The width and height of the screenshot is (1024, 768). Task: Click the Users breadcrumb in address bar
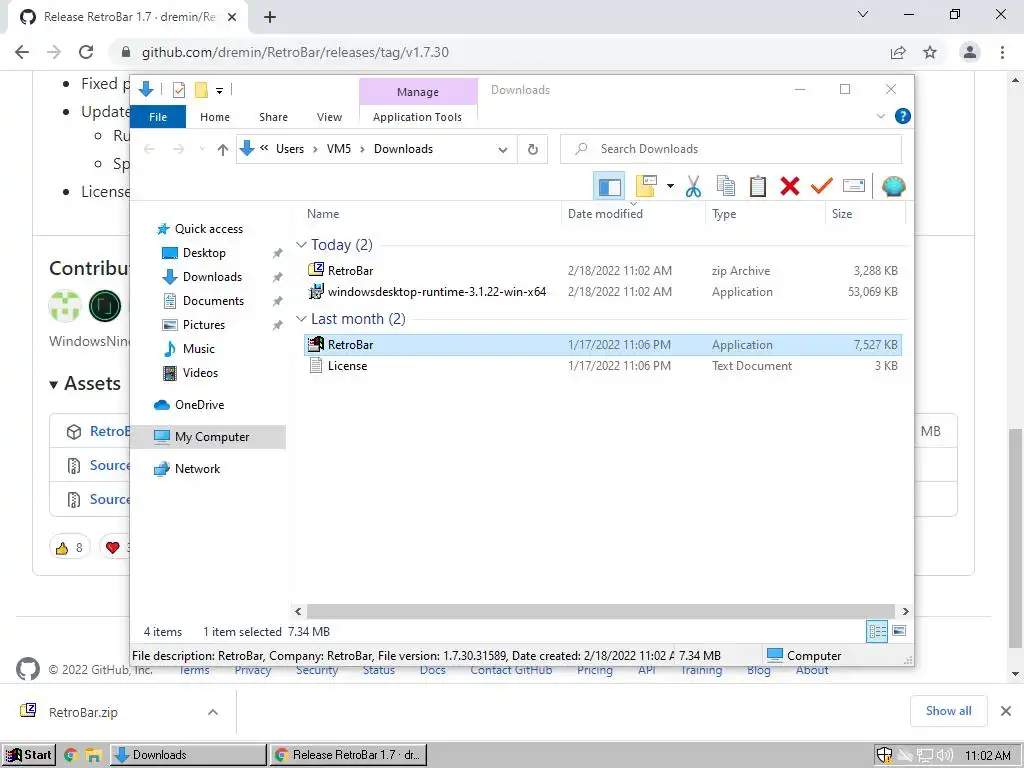point(290,149)
